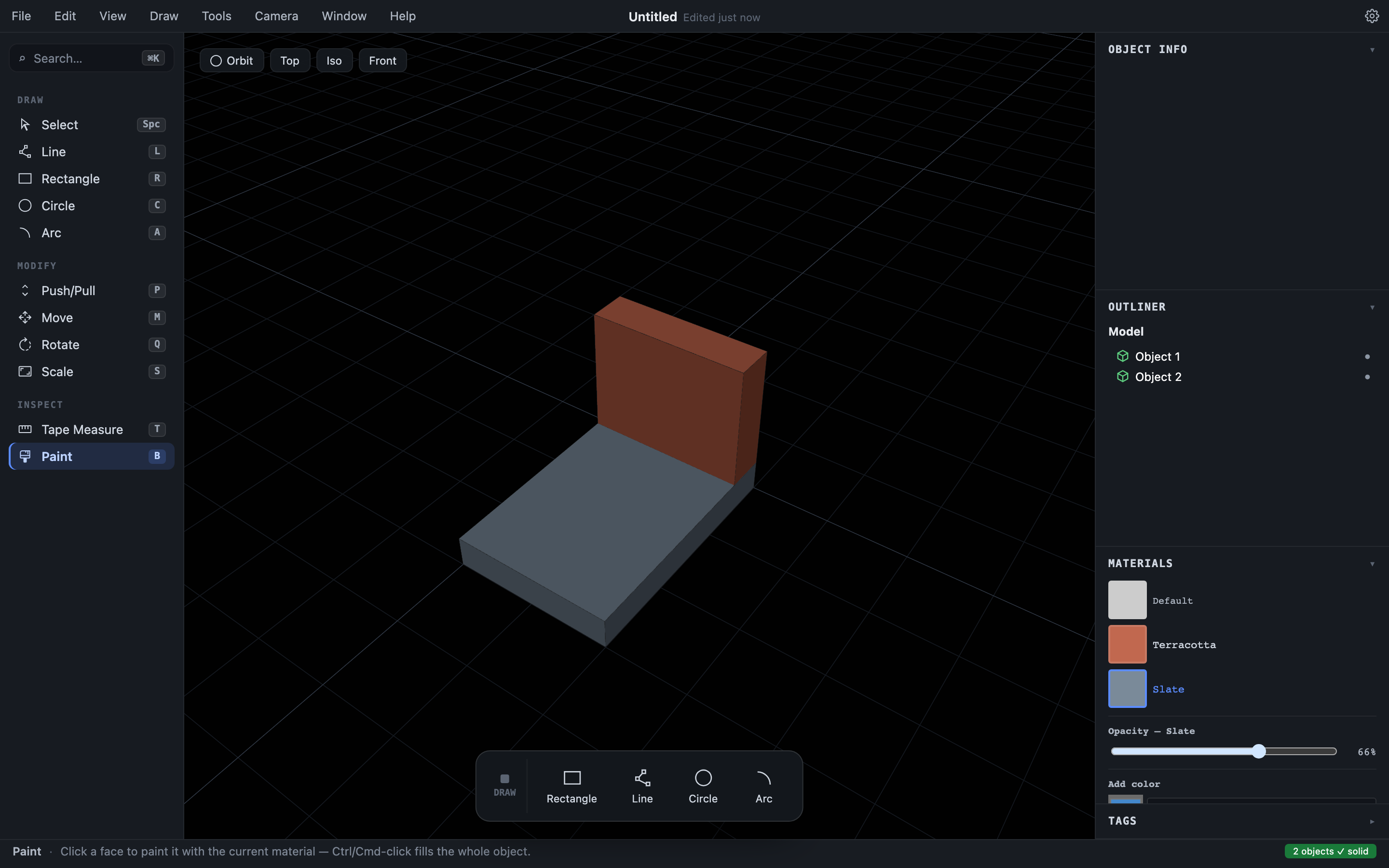Collapse the Materials panel
This screenshot has height=868, width=1389.
pyautogui.click(x=1372, y=564)
